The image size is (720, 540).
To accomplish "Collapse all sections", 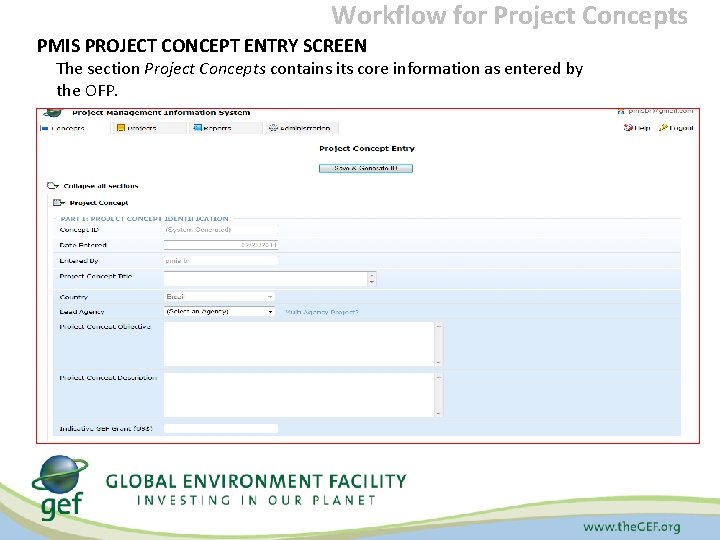I will tap(93, 186).
